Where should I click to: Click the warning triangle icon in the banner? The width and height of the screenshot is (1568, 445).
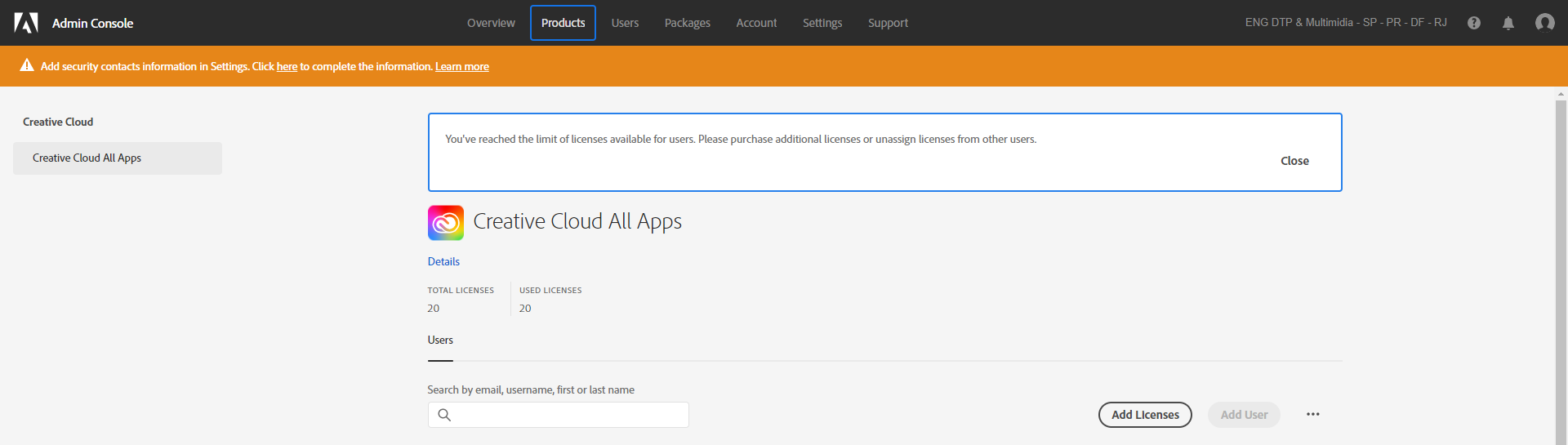coord(27,65)
